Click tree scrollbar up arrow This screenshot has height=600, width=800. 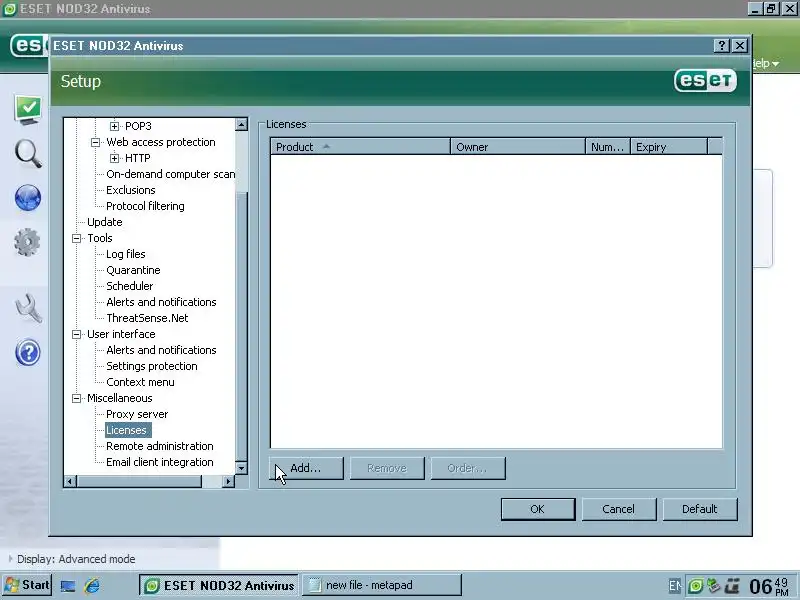[241, 124]
